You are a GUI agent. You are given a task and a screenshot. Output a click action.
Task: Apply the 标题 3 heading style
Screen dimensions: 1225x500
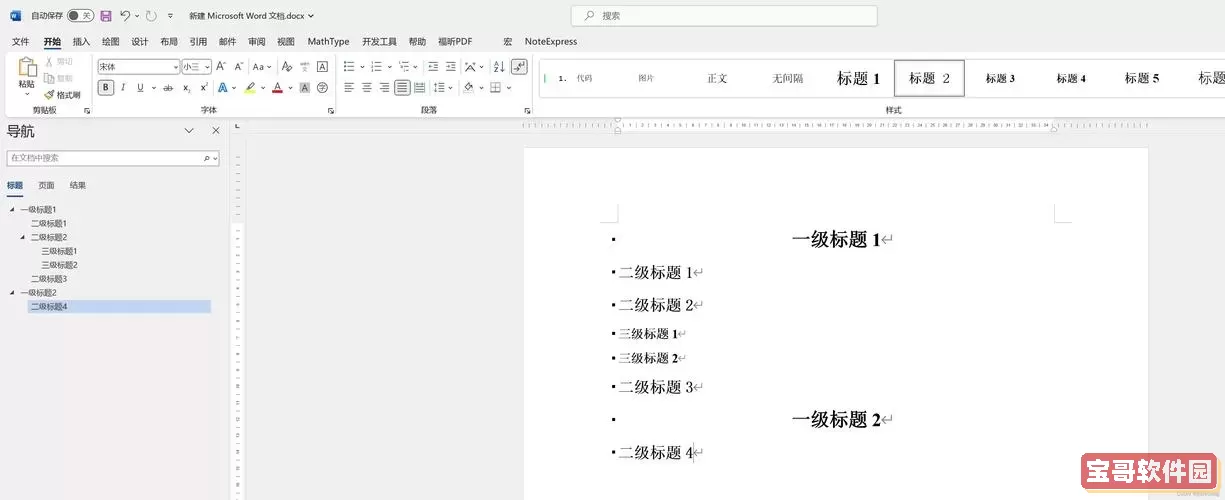1000,78
